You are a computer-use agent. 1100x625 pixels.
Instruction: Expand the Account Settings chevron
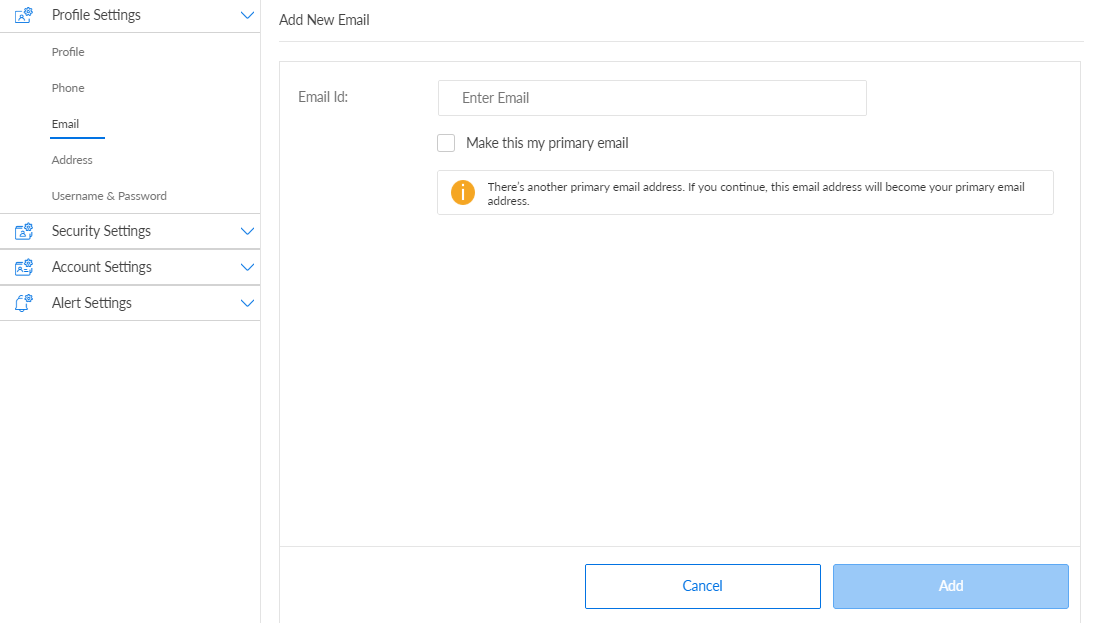click(x=248, y=267)
